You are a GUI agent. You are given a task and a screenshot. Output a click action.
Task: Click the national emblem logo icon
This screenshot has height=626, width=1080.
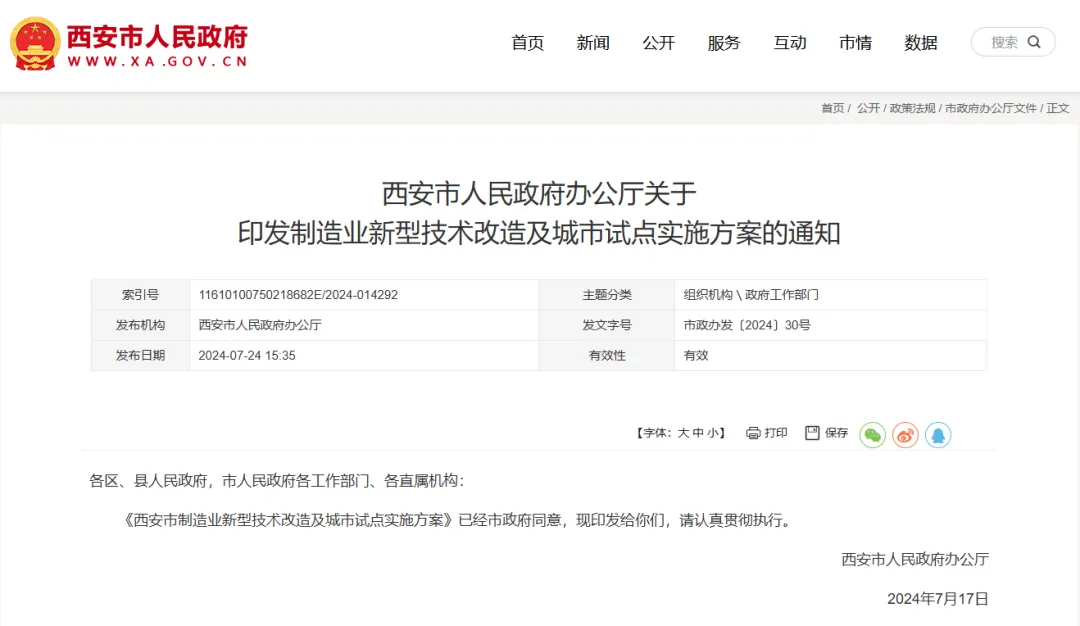[34, 43]
